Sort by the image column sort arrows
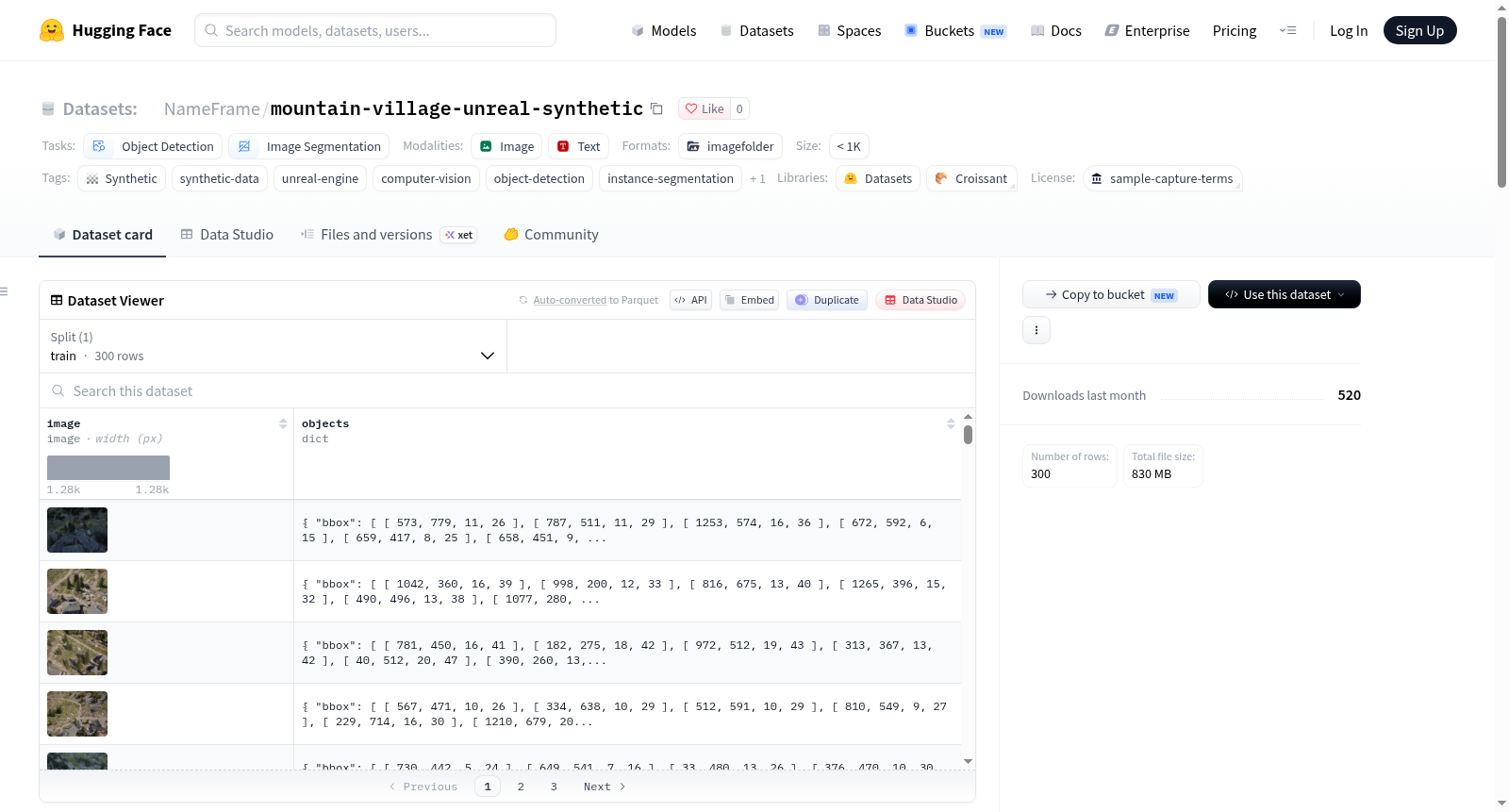This screenshot has width=1509, height=812. click(x=283, y=423)
